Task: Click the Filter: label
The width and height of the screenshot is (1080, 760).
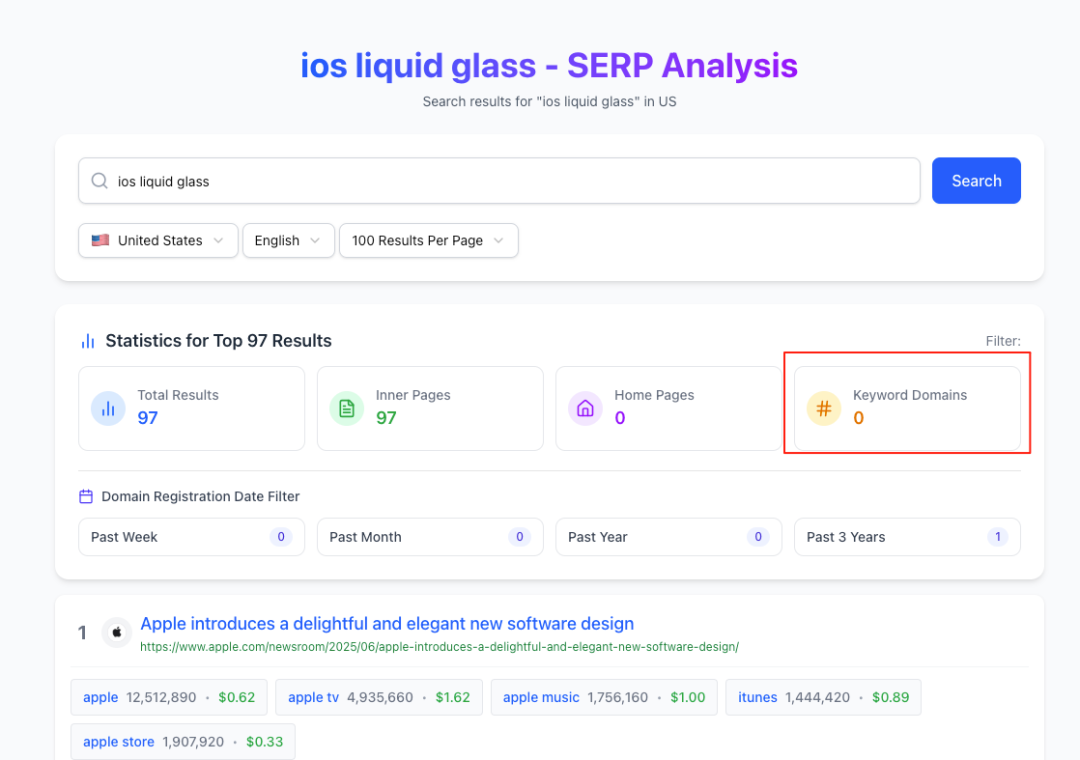Action: pyautogui.click(x=1003, y=341)
